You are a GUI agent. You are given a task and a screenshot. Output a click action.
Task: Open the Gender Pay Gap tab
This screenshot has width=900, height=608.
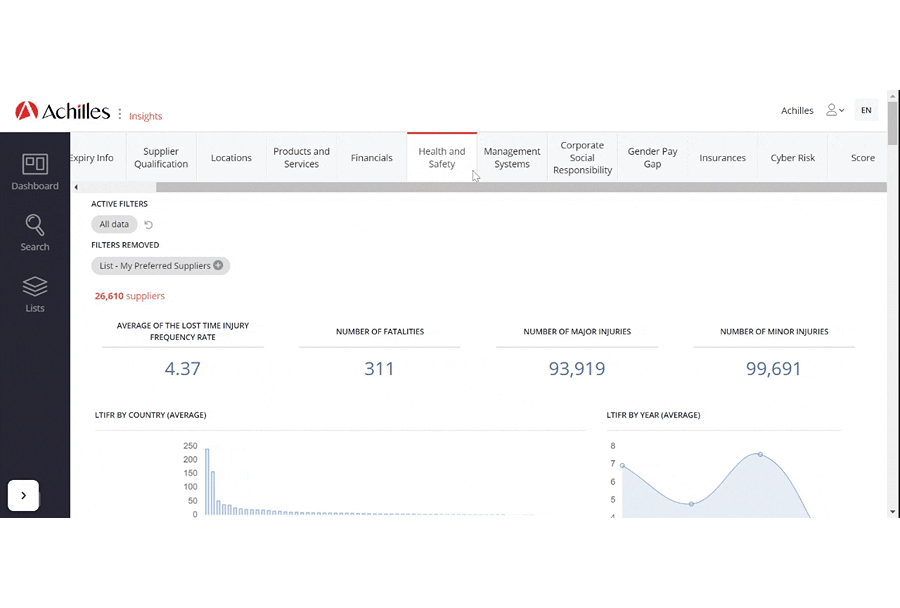click(x=652, y=158)
